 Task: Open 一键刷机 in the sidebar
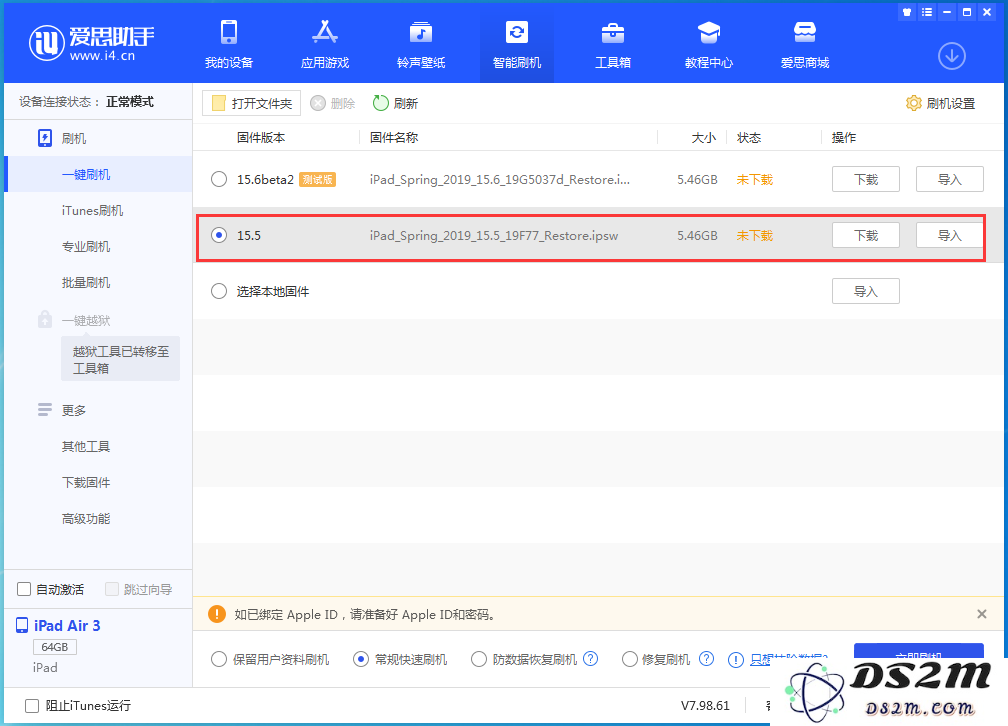click(x=98, y=174)
